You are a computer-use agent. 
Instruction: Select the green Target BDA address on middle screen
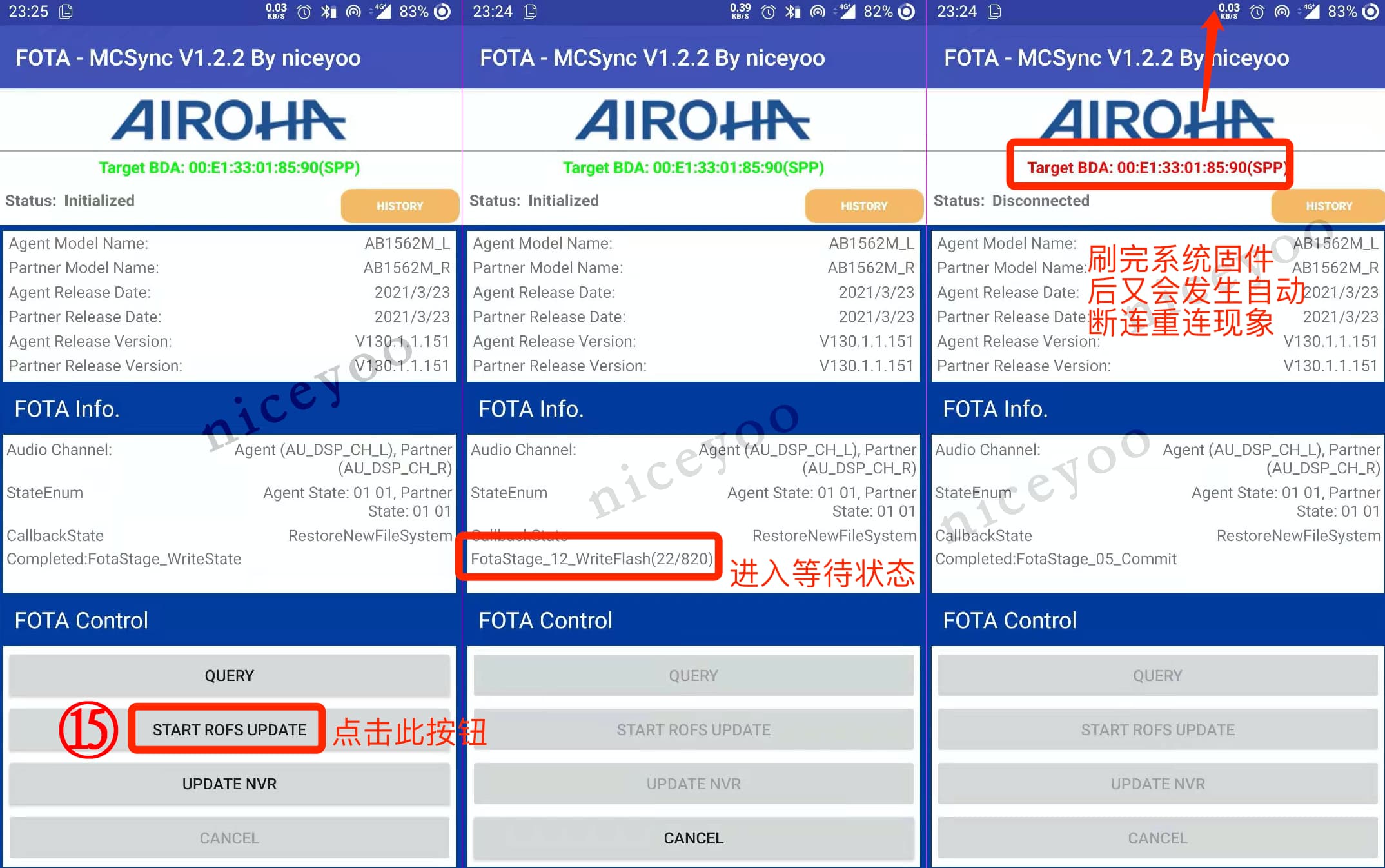pyautogui.click(x=693, y=168)
